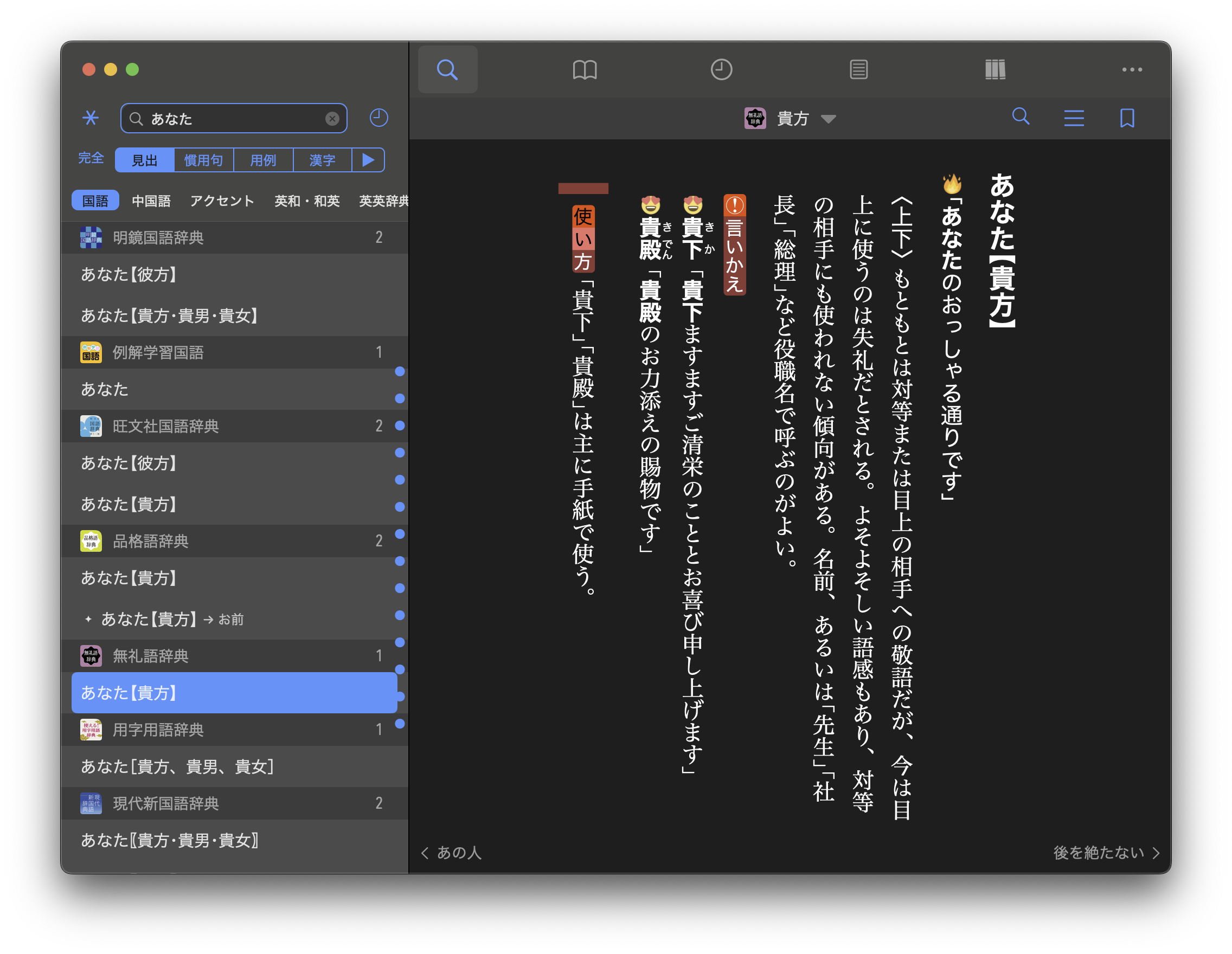Open the book reading tab icon
Screen dimensions: 1232x954
(585, 69)
